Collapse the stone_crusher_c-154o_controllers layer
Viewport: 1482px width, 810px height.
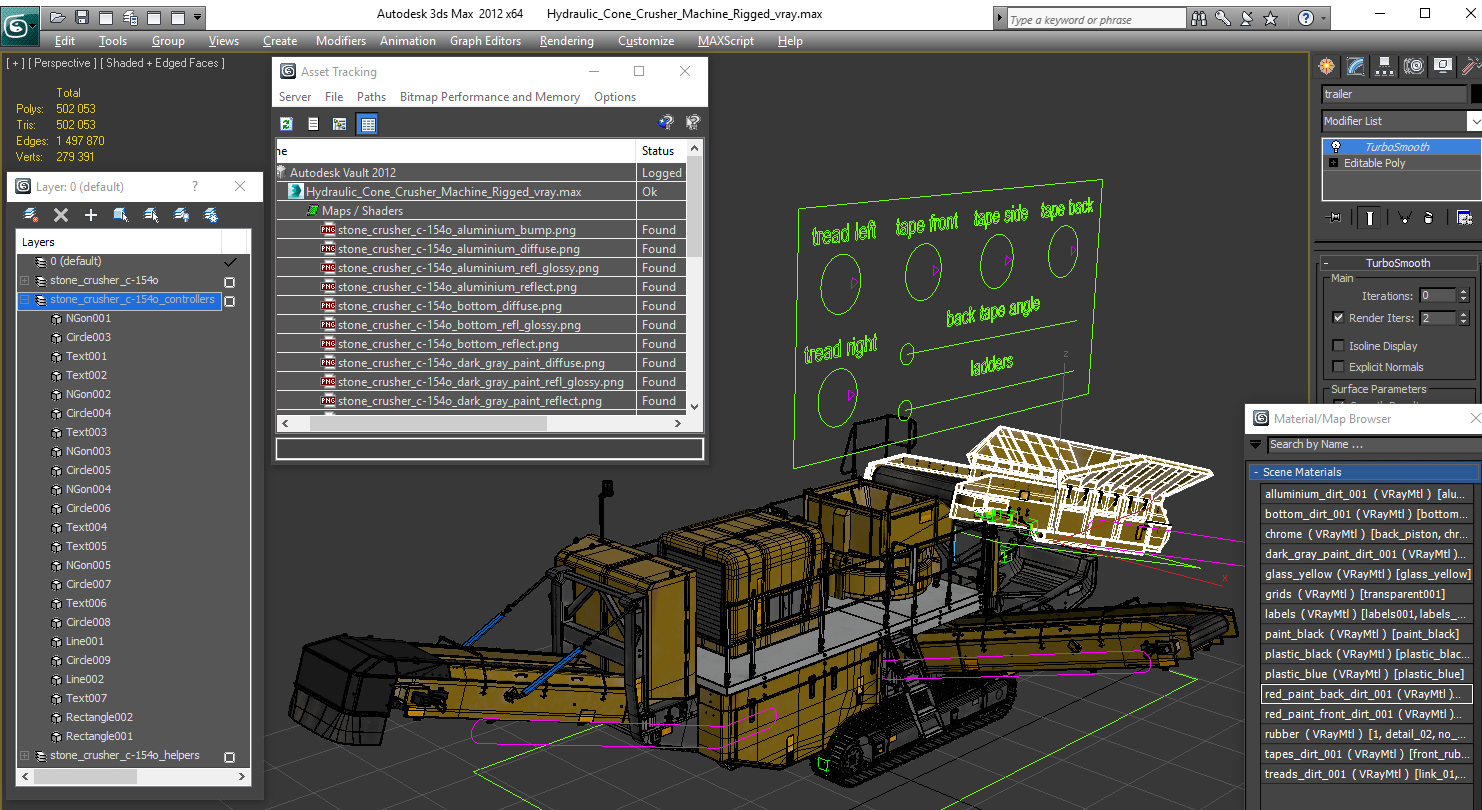24,300
